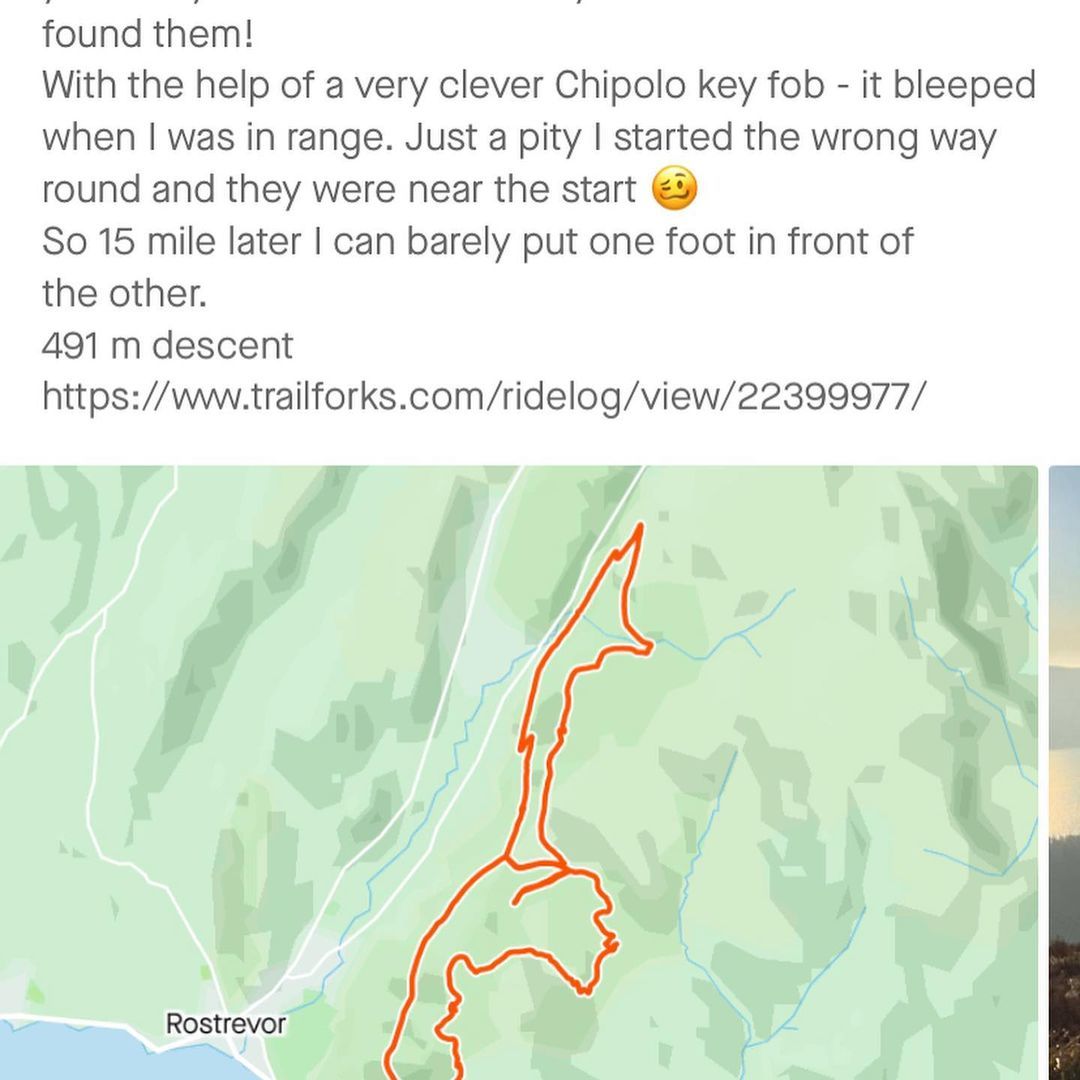The height and width of the screenshot is (1080, 1080).
Task: Tap the ridelog number 22399977 in URL
Action: tap(820, 397)
